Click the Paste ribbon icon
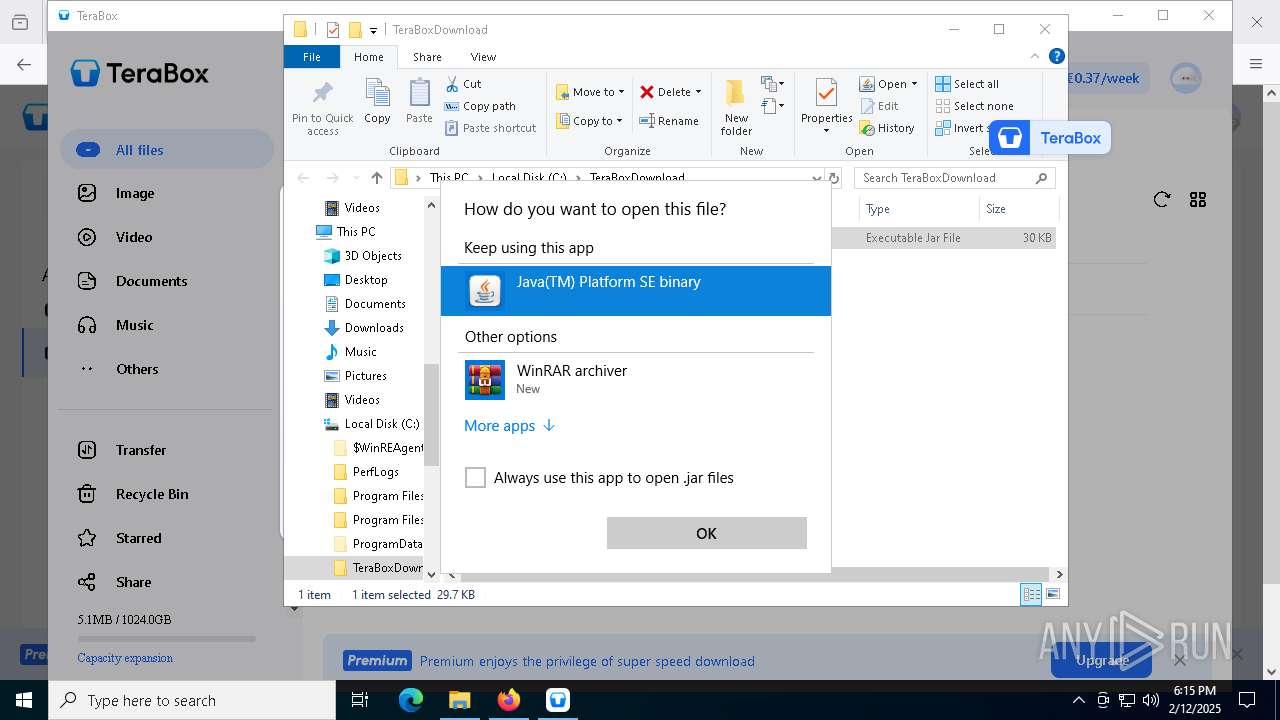 click(419, 102)
